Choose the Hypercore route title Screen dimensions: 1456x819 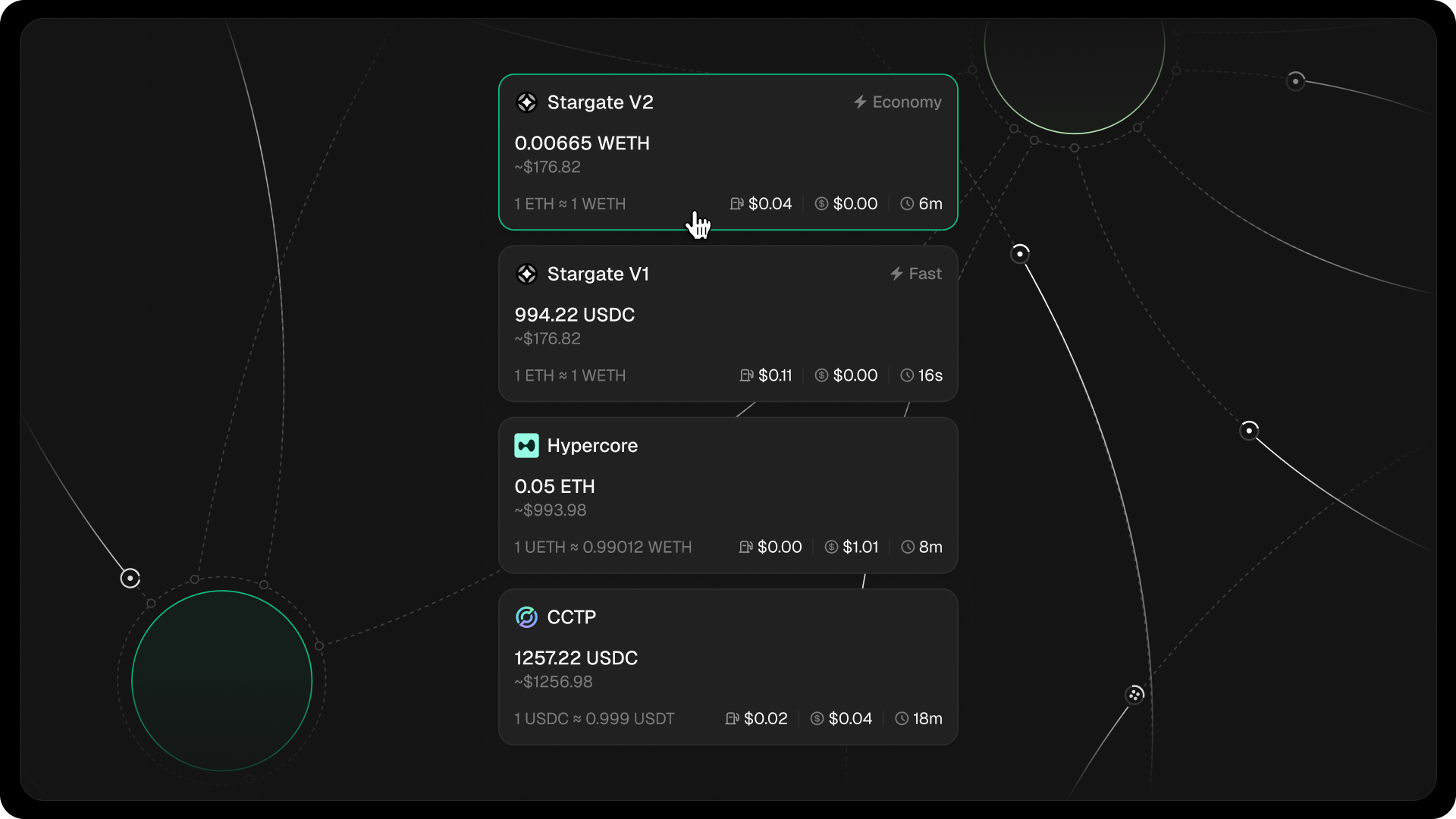pos(592,446)
